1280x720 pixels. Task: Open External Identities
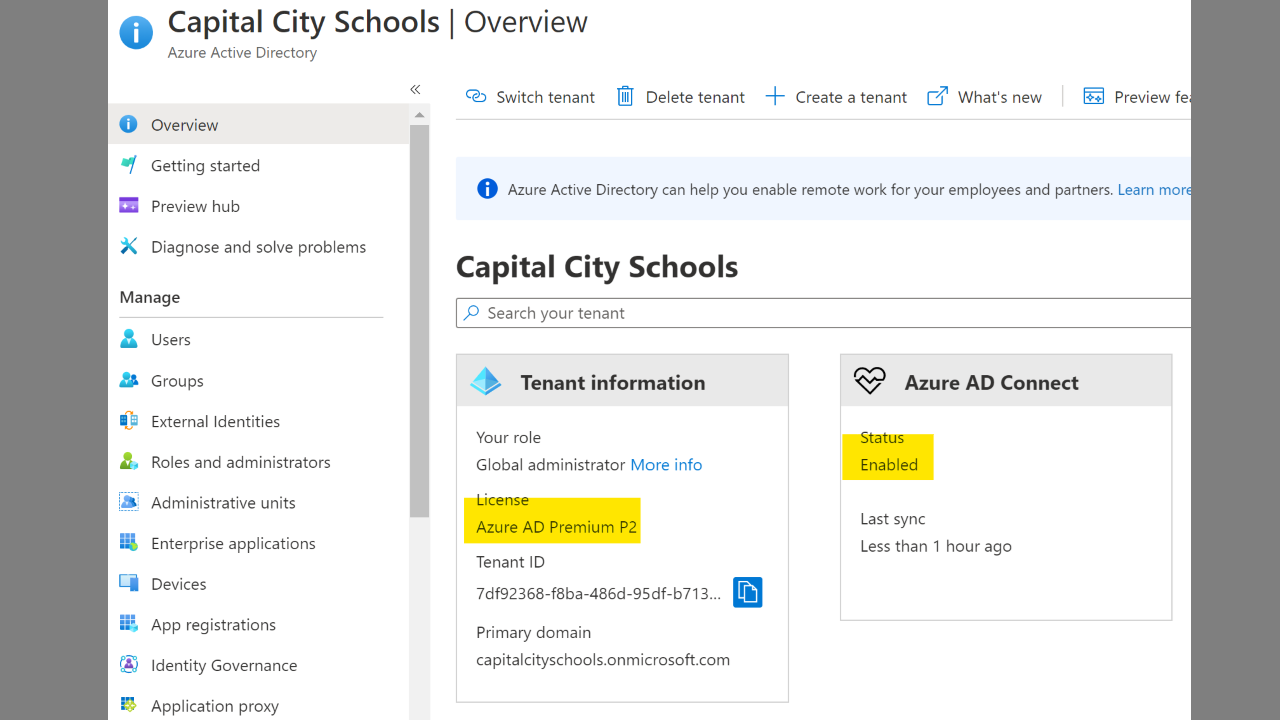[x=258, y=421]
